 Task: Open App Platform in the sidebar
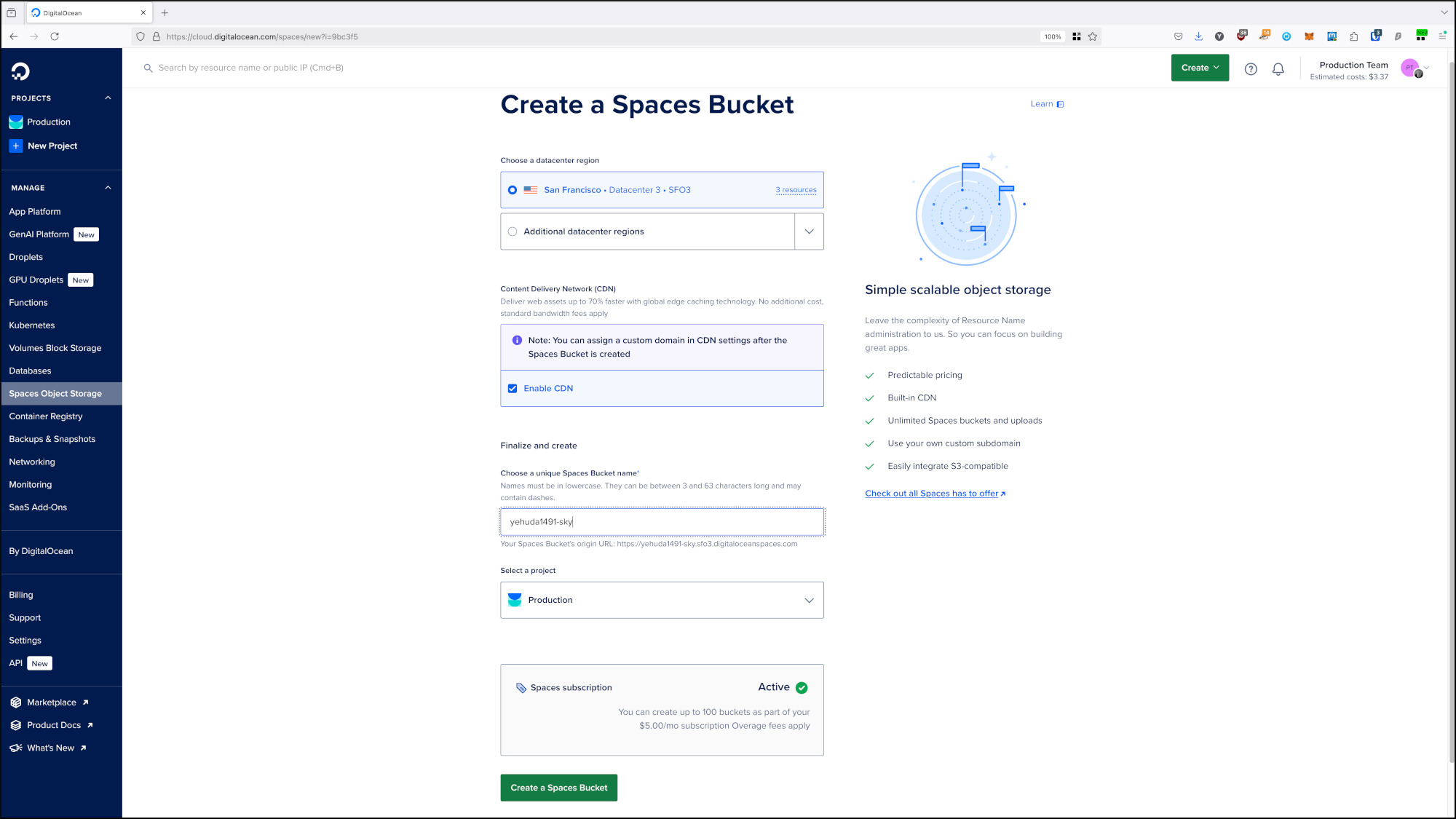click(x=35, y=212)
